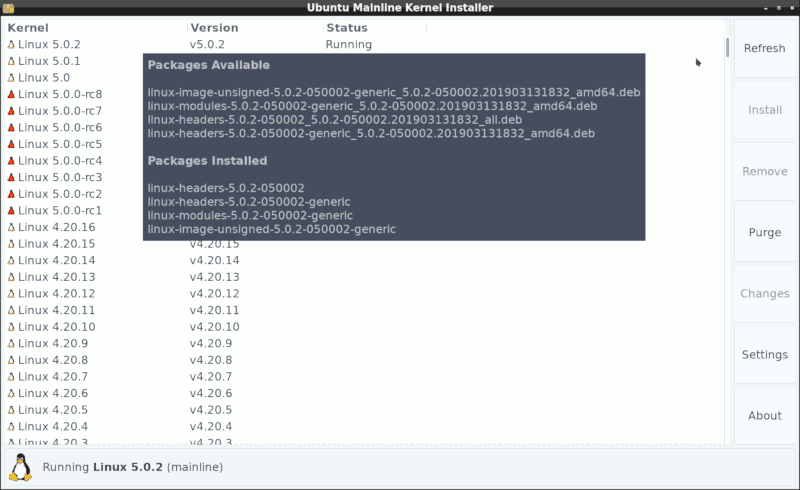800x490 pixels.
Task: Click the penguin icon beside Linux 5.0
Action: [x=11, y=78]
